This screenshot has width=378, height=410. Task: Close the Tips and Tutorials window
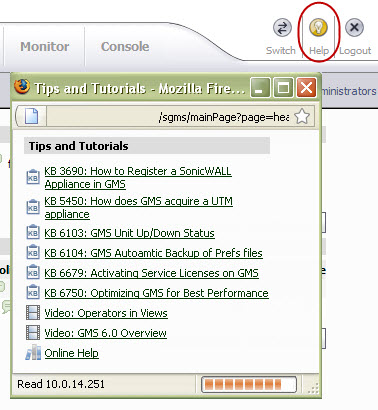pyautogui.click(x=306, y=87)
